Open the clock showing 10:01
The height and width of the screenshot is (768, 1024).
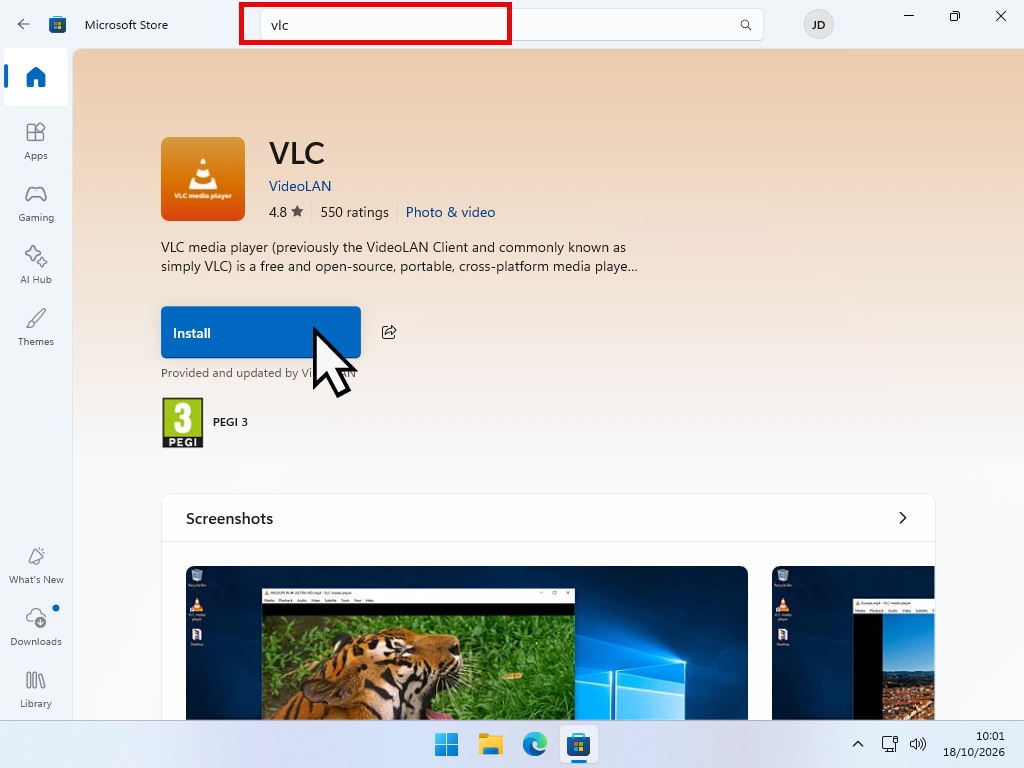point(974,744)
